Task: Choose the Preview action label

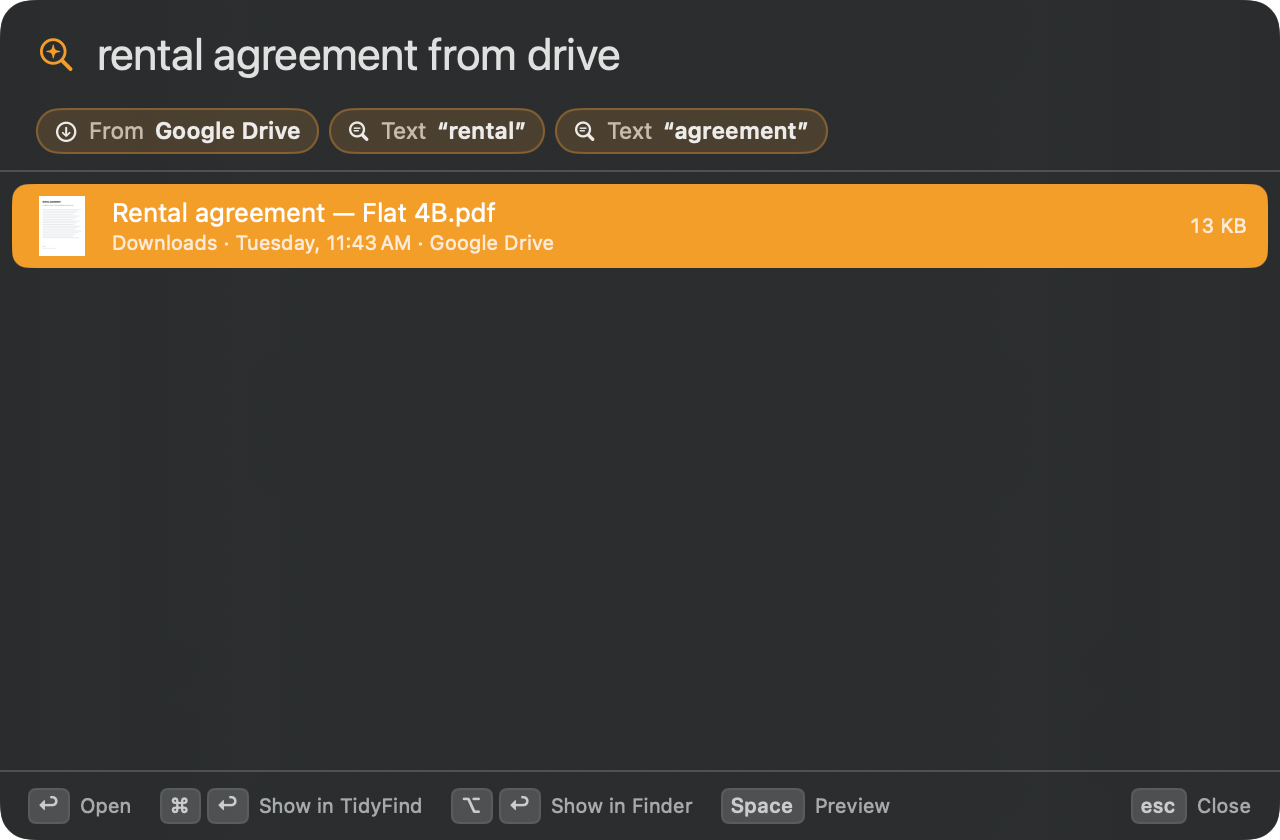Action: coord(852,806)
